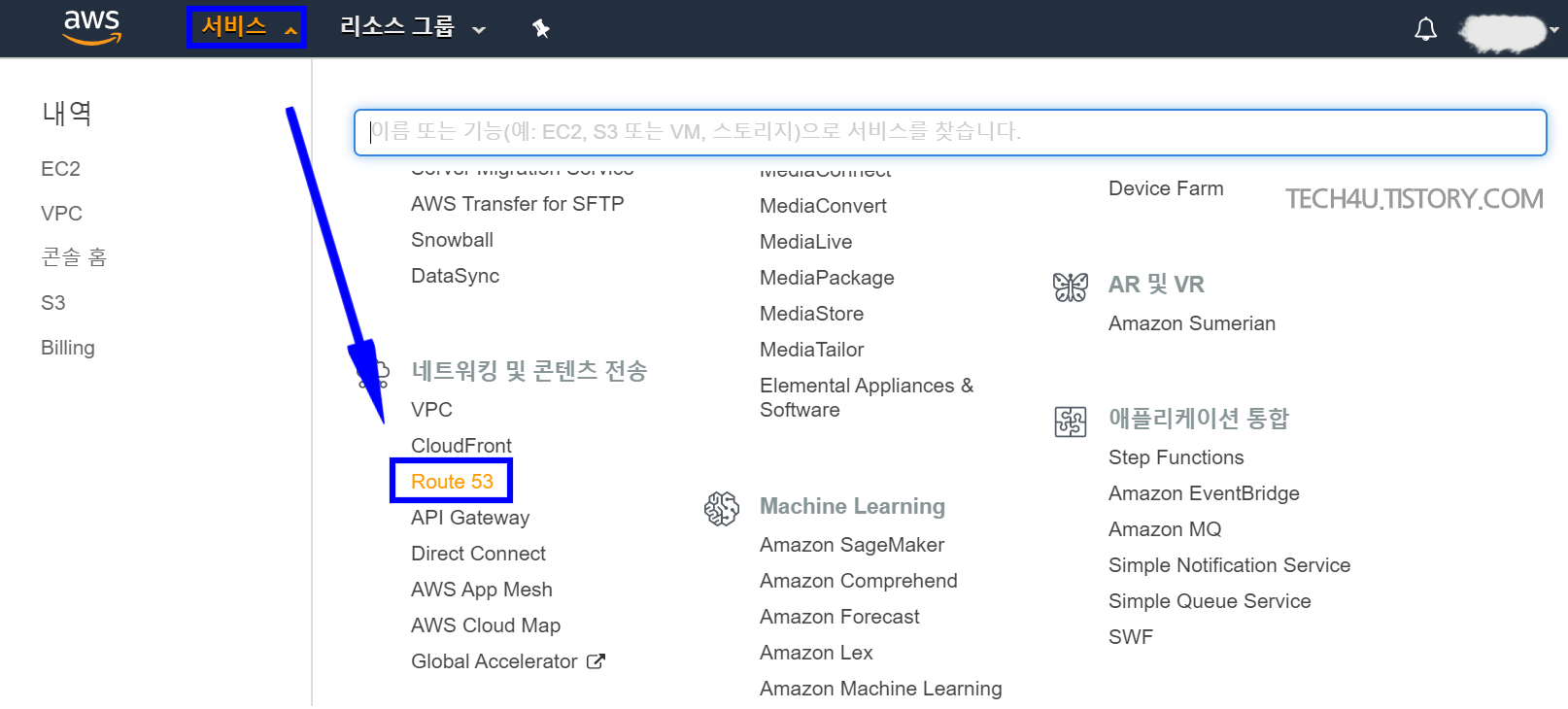Open CloudFront service
The height and width of the screenshot is (709, 1568).
coord(461,446)
